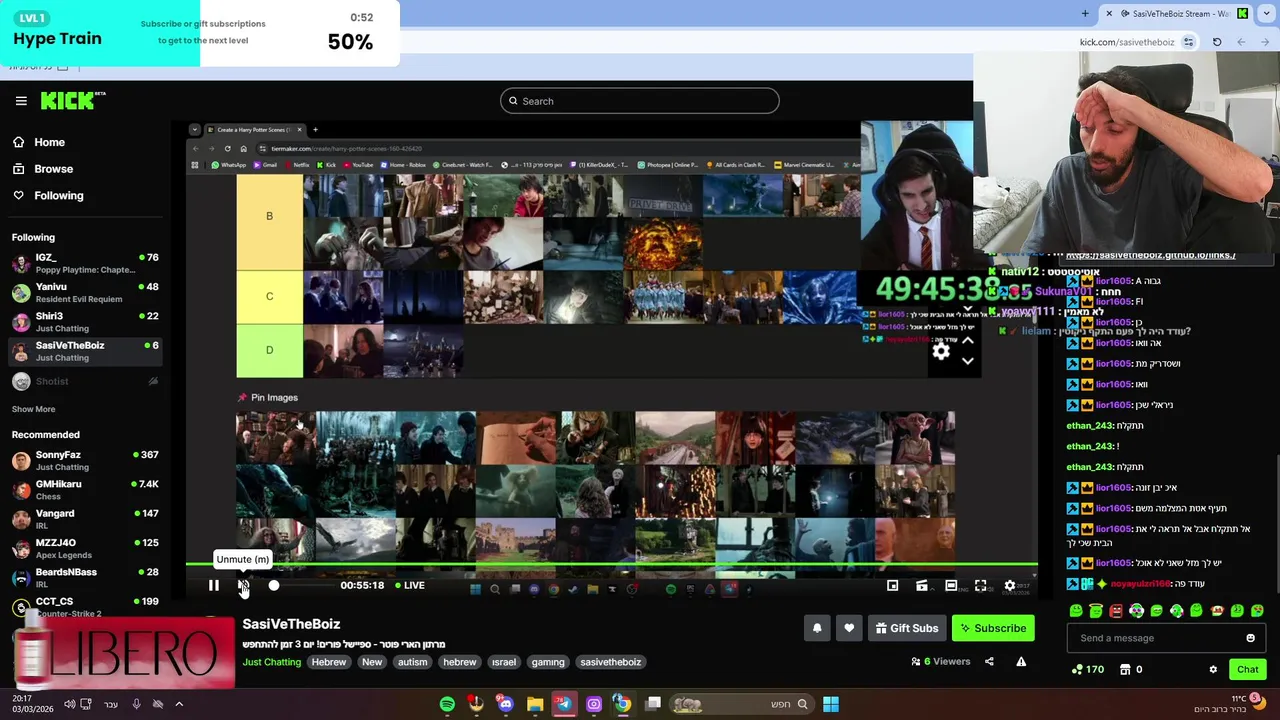
Task: Open IGZ_ channel from Following list
Action: point(85,263)
